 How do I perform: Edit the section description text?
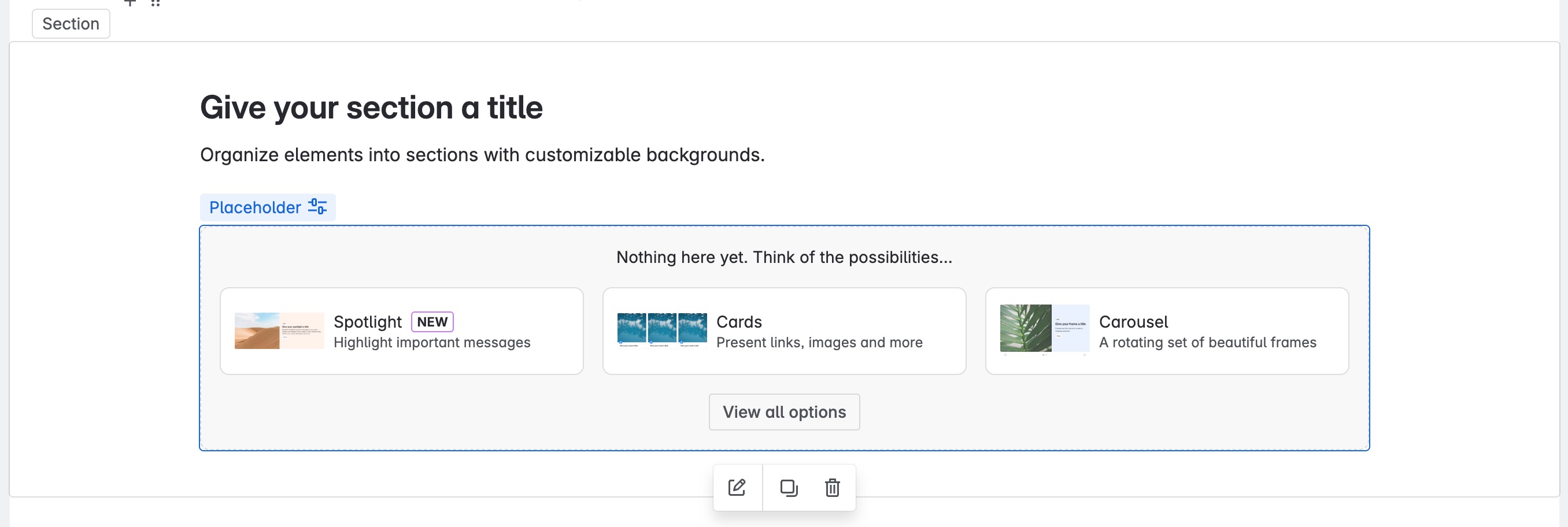[482, 154]
